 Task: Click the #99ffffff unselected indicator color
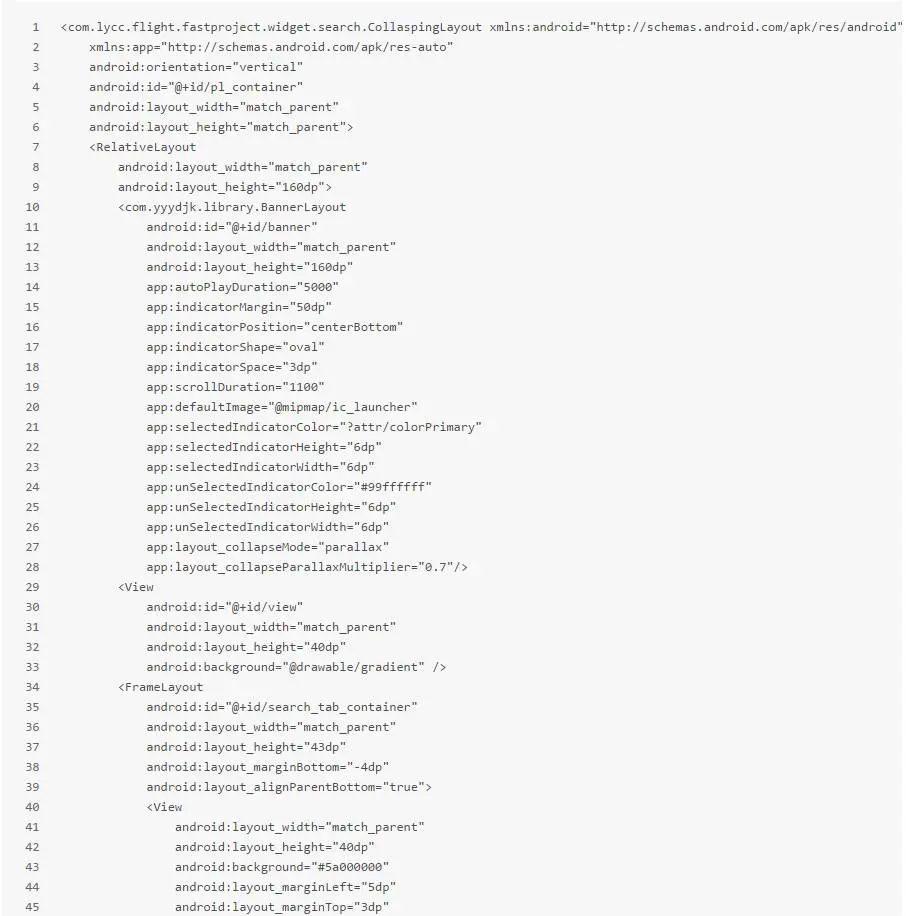pos(393,487)
